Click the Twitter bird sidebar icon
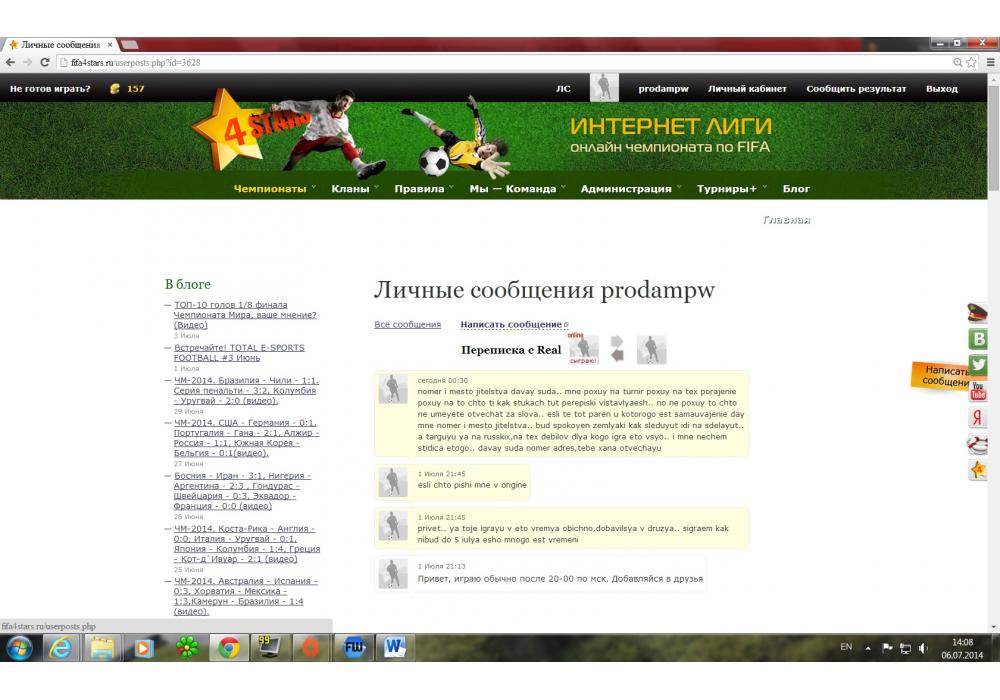This screenshot has height=700, width=1000. [979, 365]
